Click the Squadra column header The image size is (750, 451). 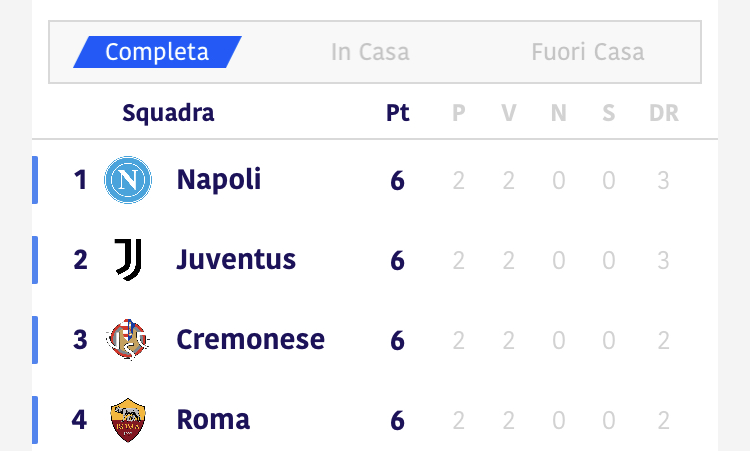168,113
